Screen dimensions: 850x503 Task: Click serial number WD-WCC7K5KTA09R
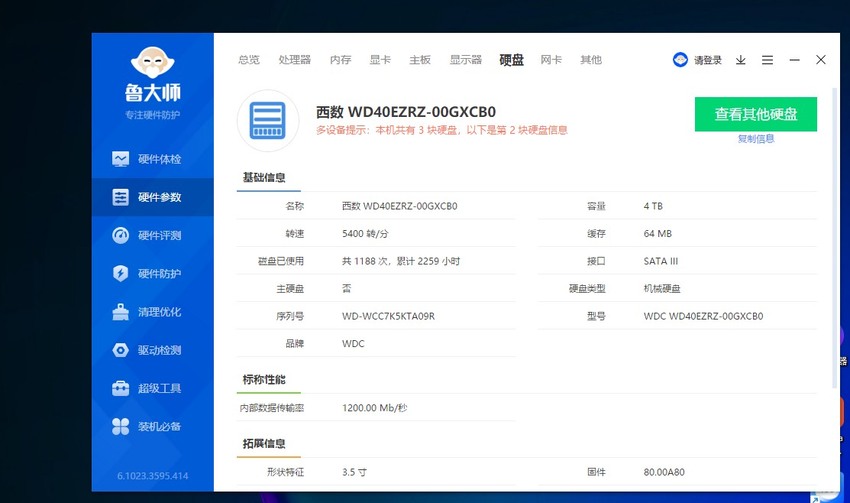pos(388,316)
